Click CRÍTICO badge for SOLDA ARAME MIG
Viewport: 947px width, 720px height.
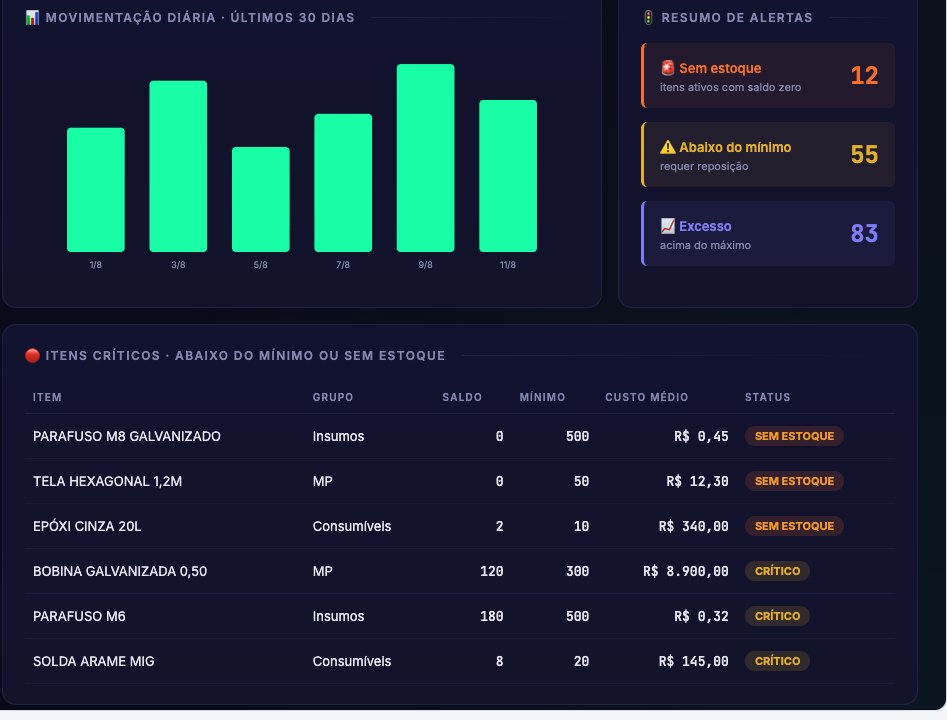point(777,661)
